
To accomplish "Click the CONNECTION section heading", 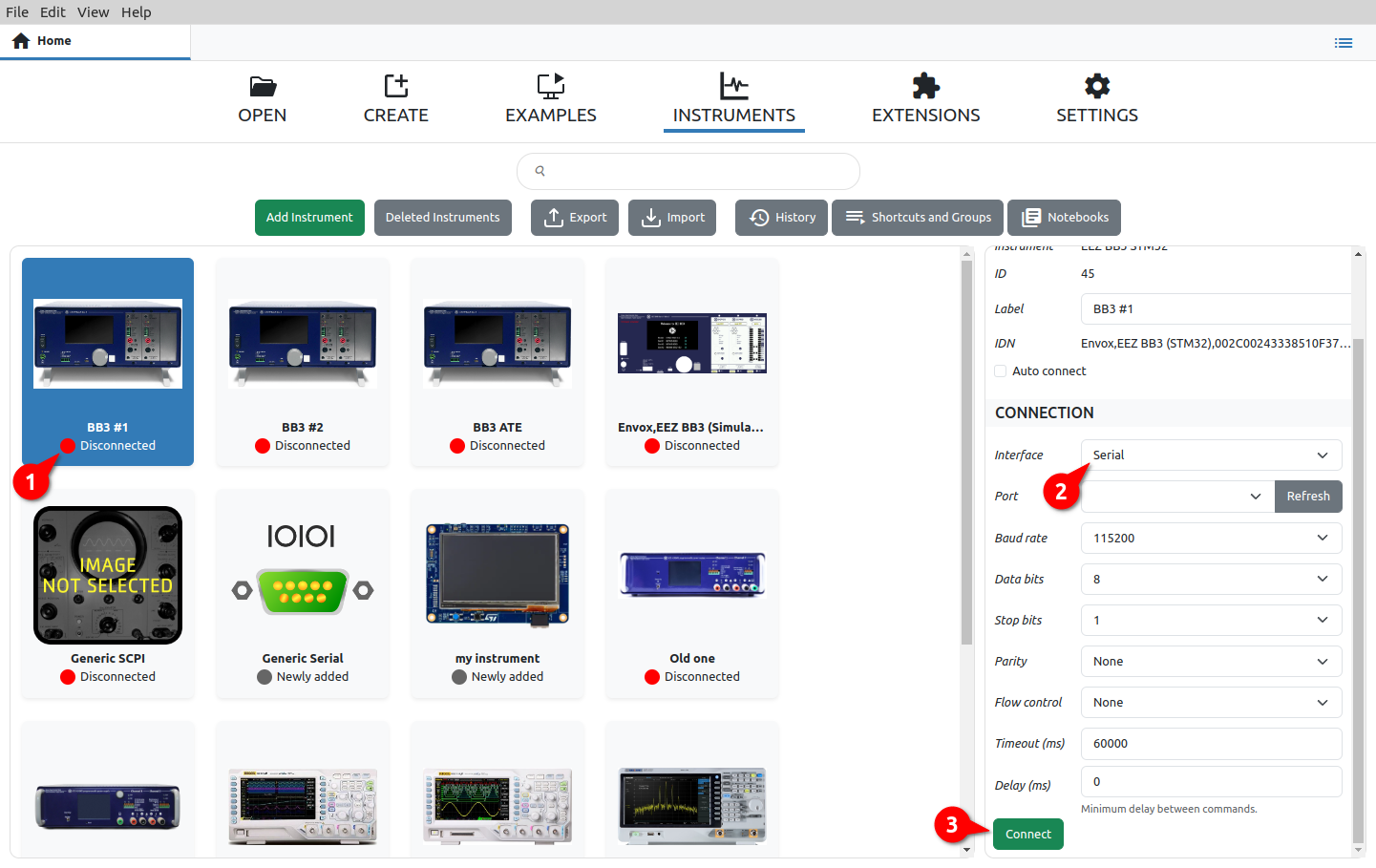I will coord(1045,413).
